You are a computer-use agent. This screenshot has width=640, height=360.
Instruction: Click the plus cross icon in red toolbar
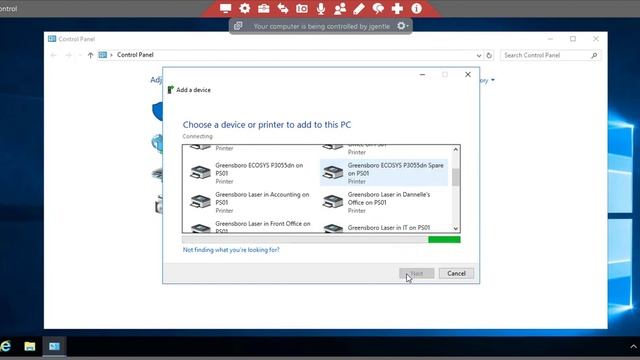pyautogui.click(x=397, y=8)
